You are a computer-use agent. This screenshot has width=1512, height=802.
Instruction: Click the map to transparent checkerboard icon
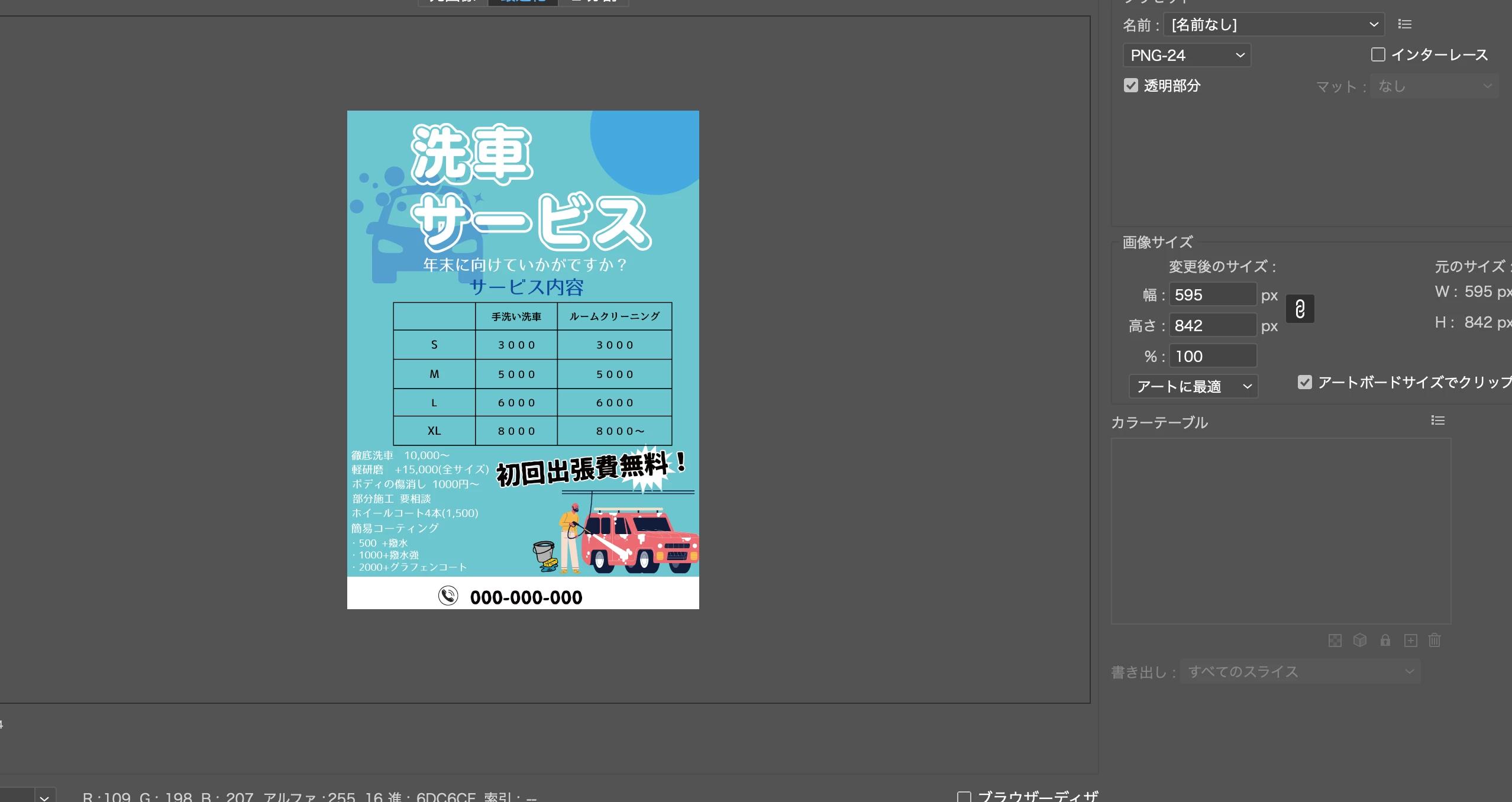[1335, 641]
